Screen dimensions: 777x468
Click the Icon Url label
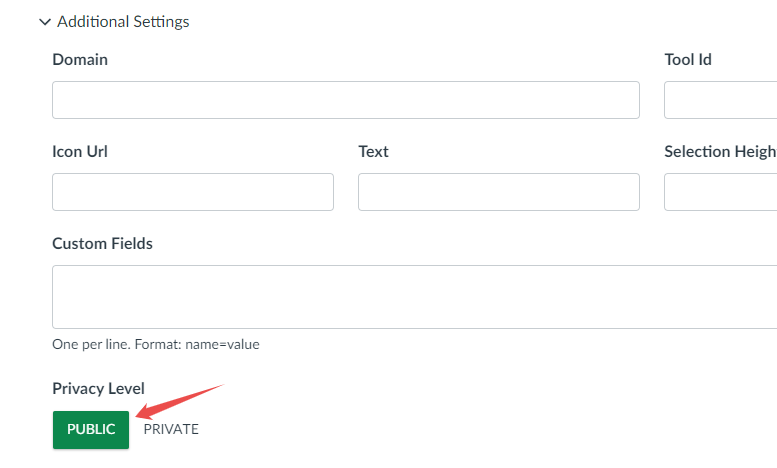(x=80, y=151)
